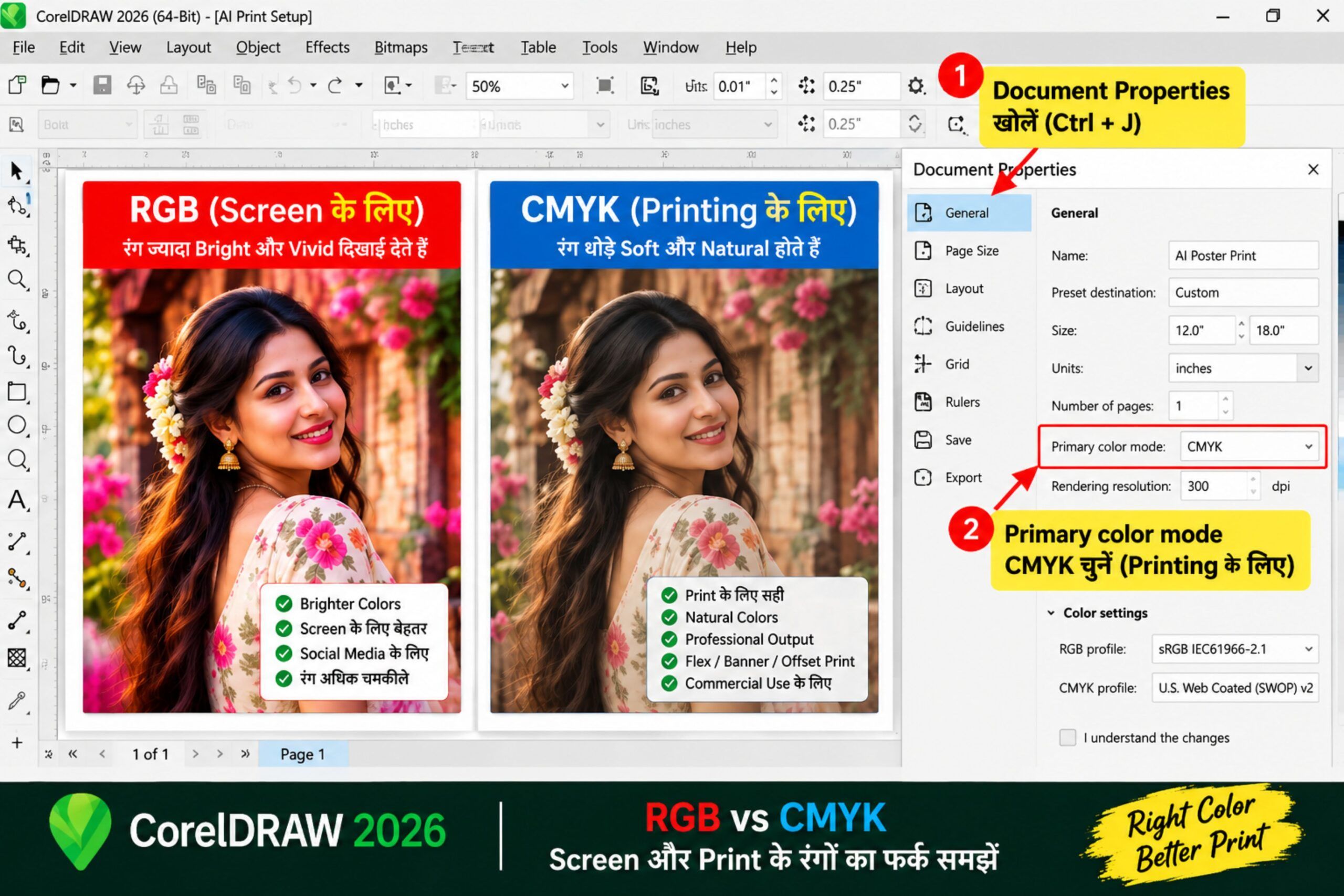Click the cloud upload icon

pos(136,86)
